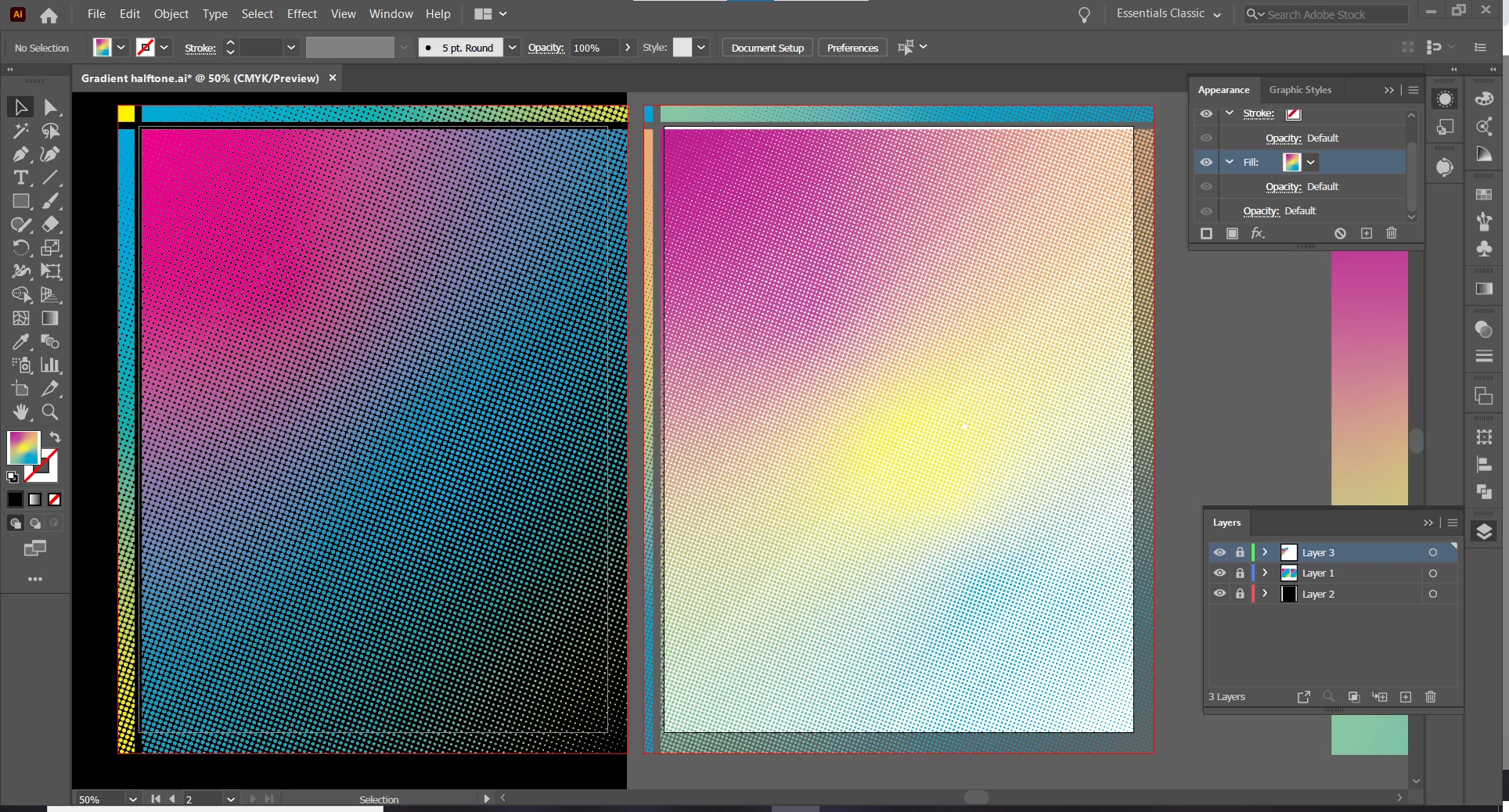The image size is (1509, 812).
Task: Select the Magic Wand tool
Action: (x=20, y=131)
